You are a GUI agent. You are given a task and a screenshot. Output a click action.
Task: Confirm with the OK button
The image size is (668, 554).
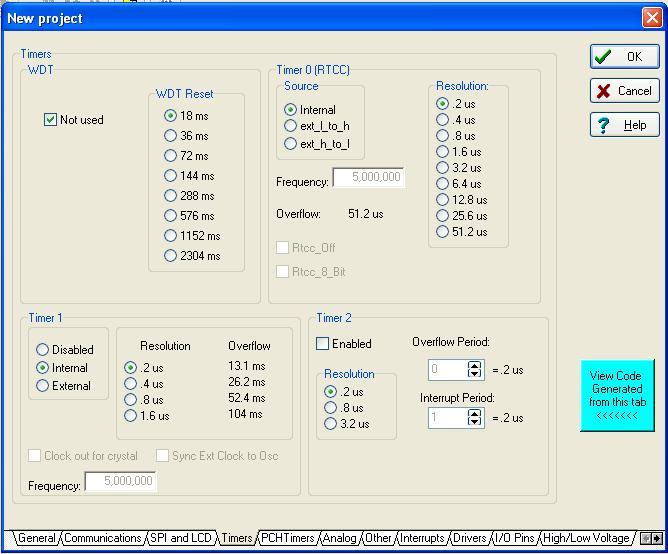point(625,56)
